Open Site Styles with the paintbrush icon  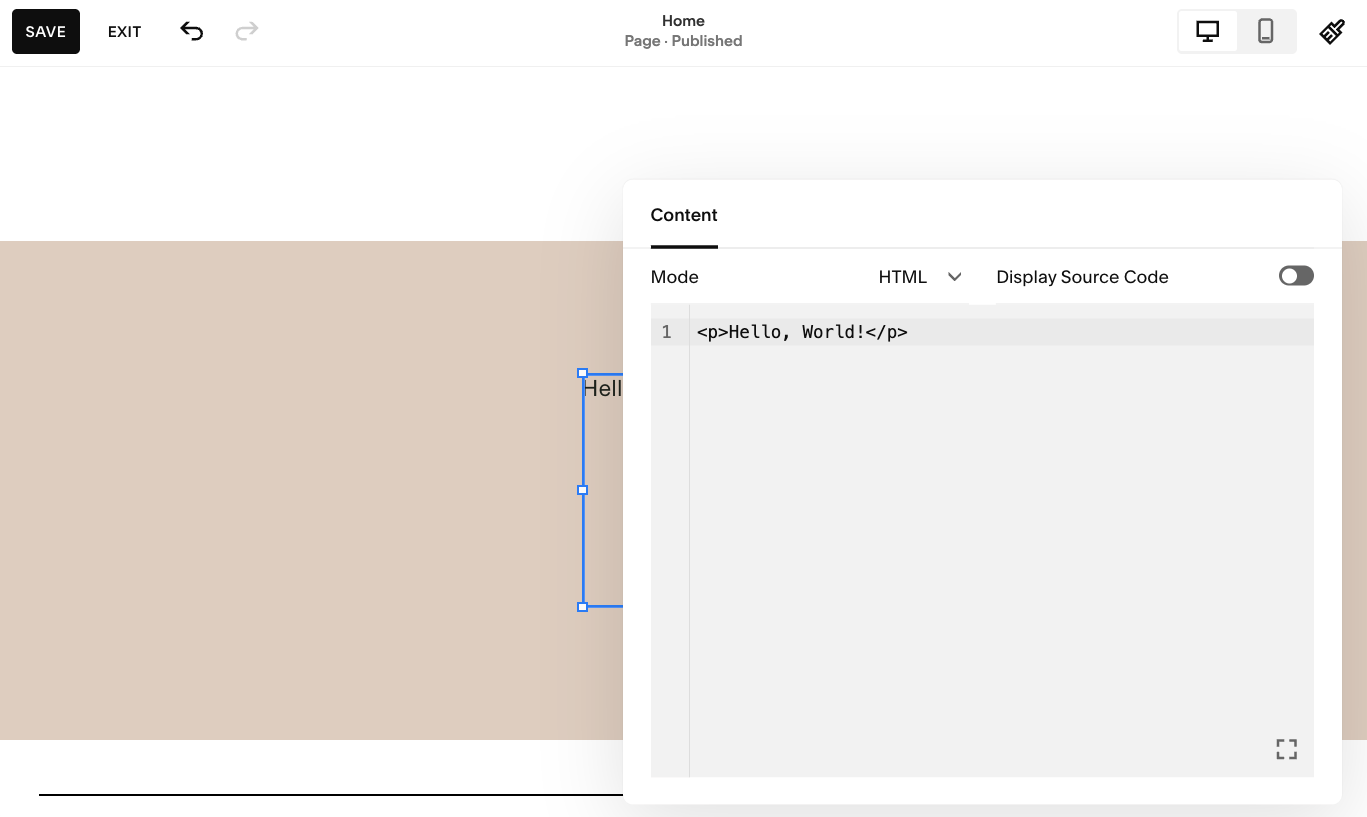1331,31
